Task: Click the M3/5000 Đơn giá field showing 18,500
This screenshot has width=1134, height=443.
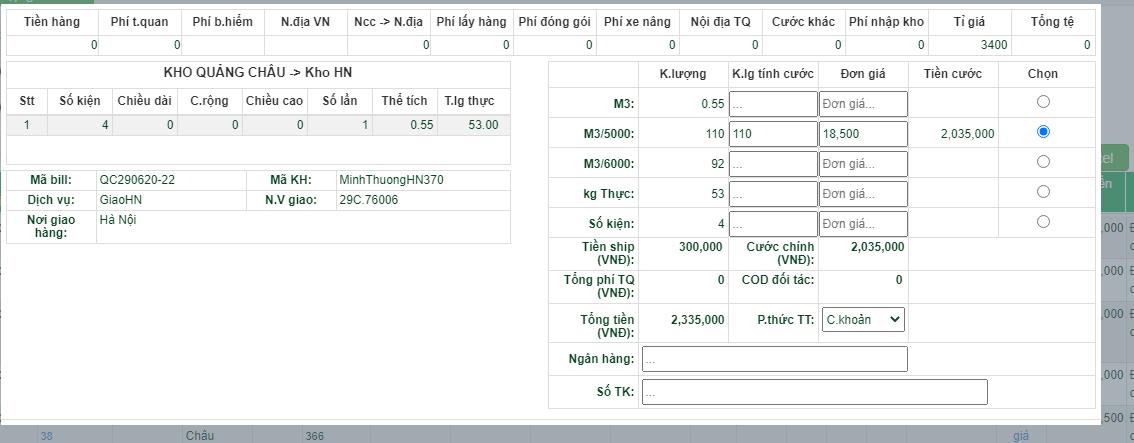Action: (x=863, y=134)
